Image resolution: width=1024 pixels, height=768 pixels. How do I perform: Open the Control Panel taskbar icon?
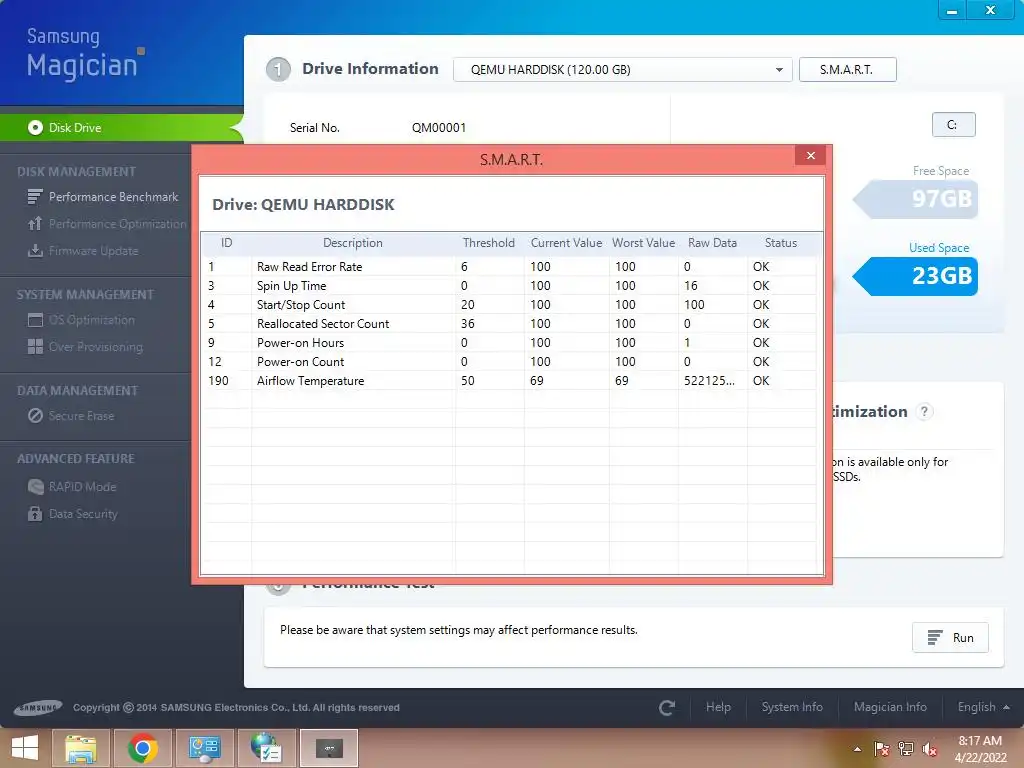click(x=204, y=748)
